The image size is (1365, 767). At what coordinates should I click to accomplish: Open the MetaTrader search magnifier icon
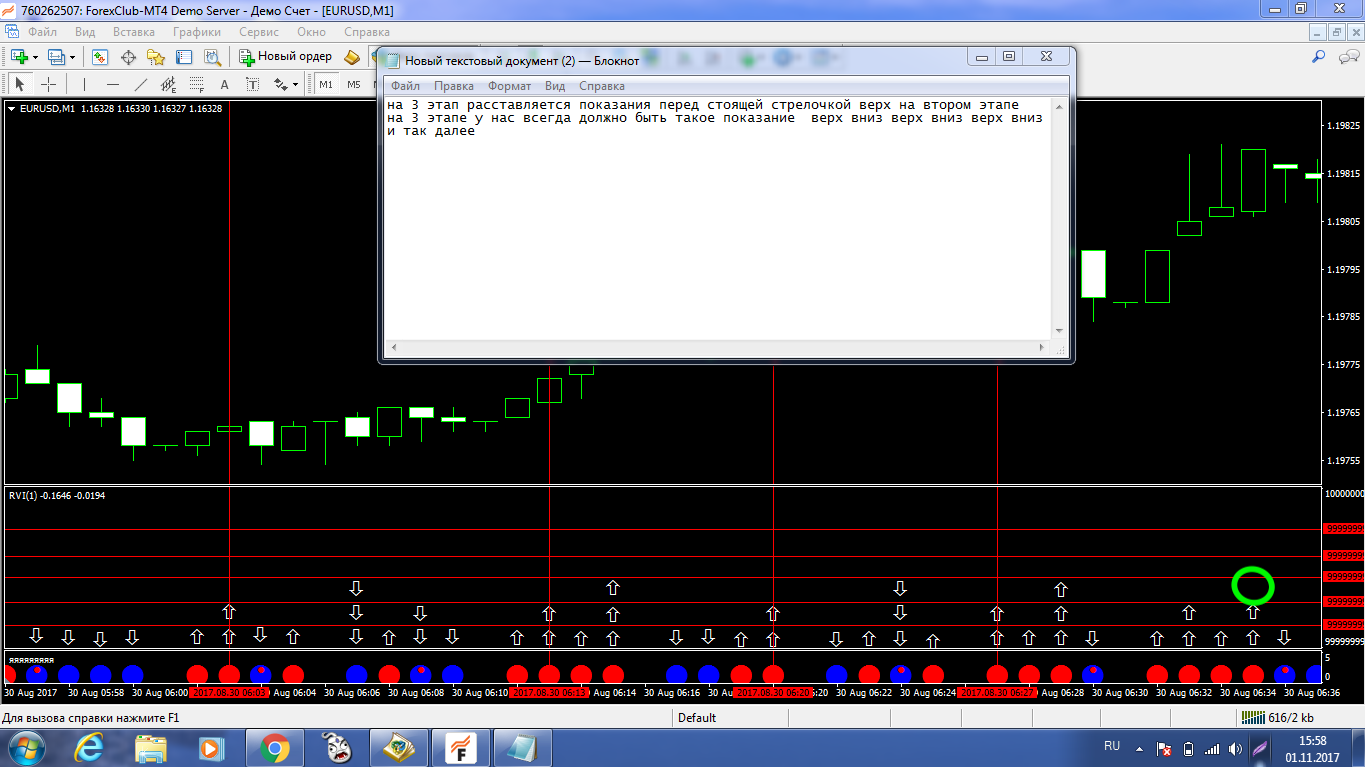[1319, 57]
